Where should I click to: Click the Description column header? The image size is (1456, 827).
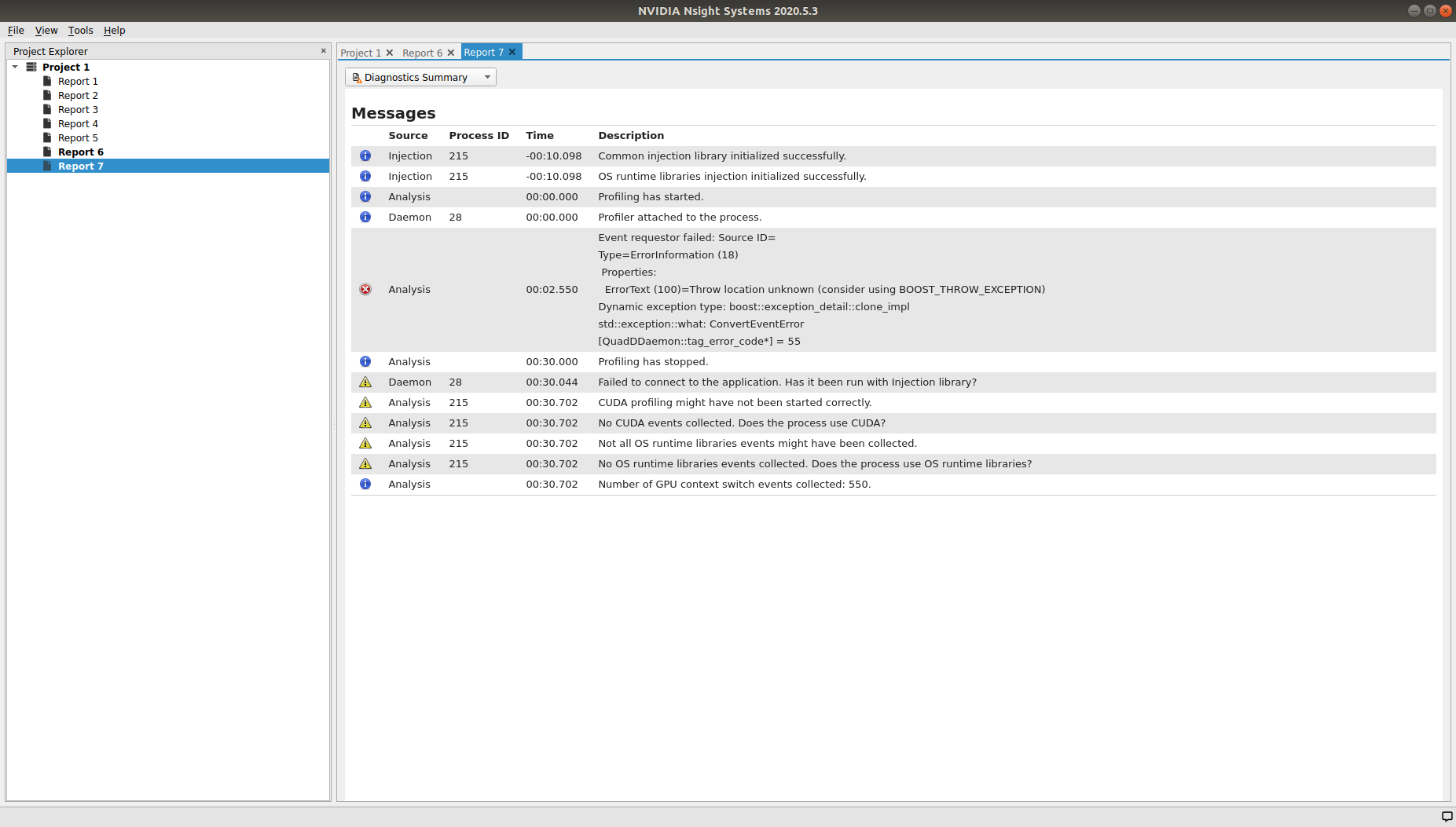(631, 136)
